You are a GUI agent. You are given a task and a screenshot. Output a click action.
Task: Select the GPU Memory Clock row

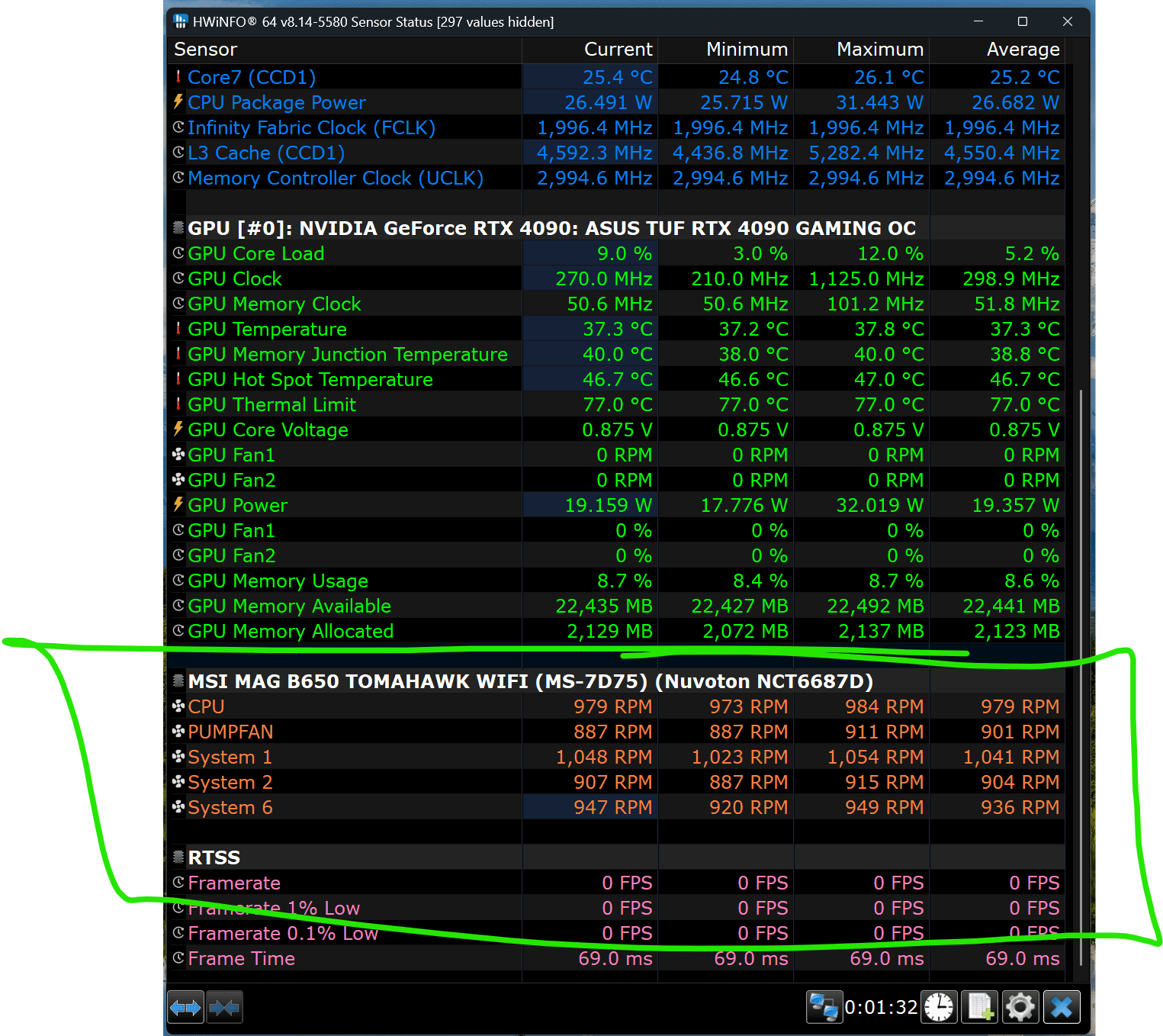coord(616,304)
